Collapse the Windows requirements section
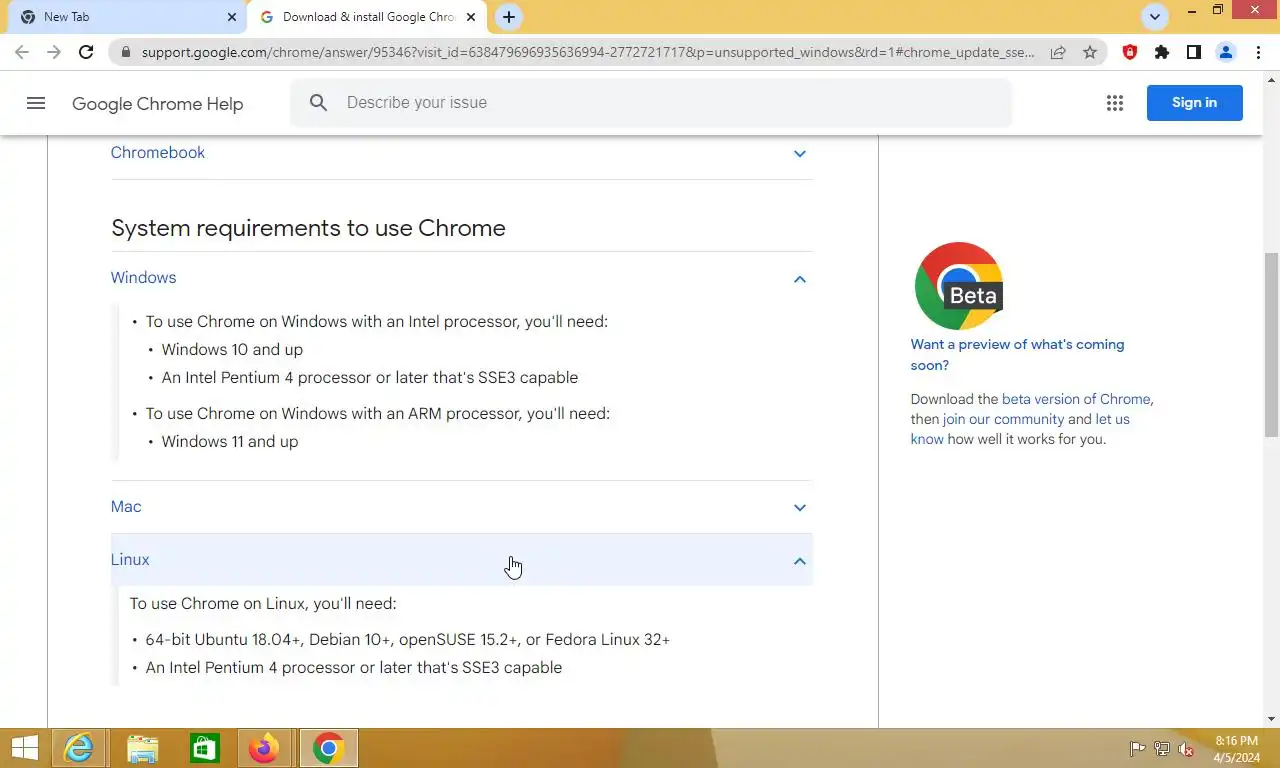 point(461,278)
